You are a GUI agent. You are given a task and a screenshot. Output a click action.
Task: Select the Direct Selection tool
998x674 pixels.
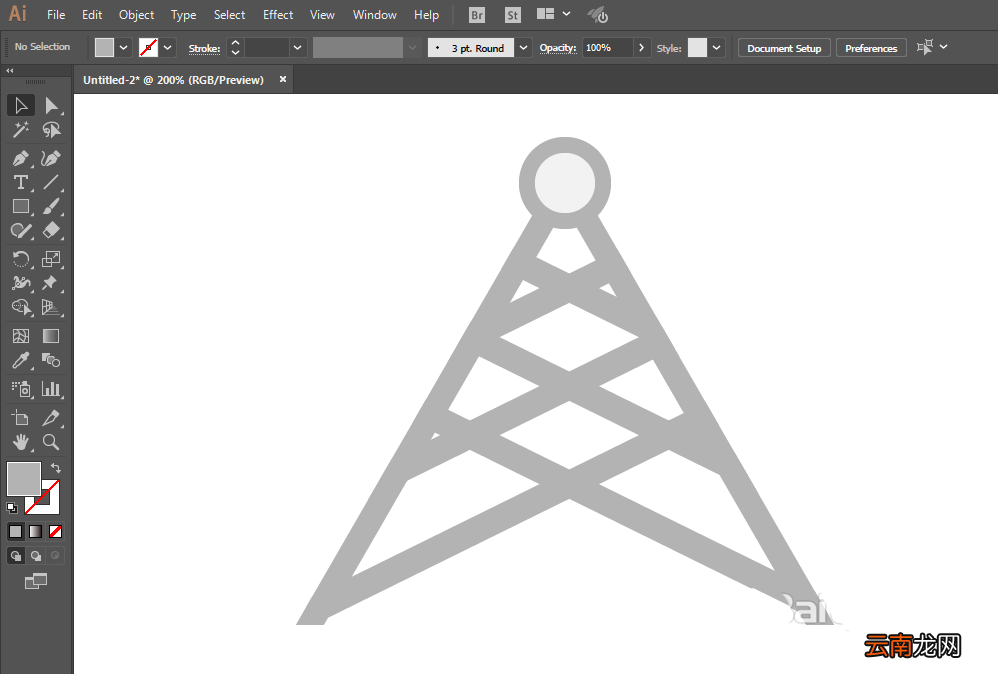pyautogui.click(x=51, y=106)
